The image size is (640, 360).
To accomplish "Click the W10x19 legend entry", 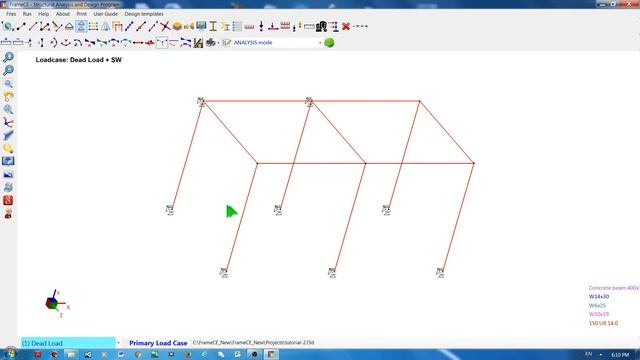I will pos(599,314).
